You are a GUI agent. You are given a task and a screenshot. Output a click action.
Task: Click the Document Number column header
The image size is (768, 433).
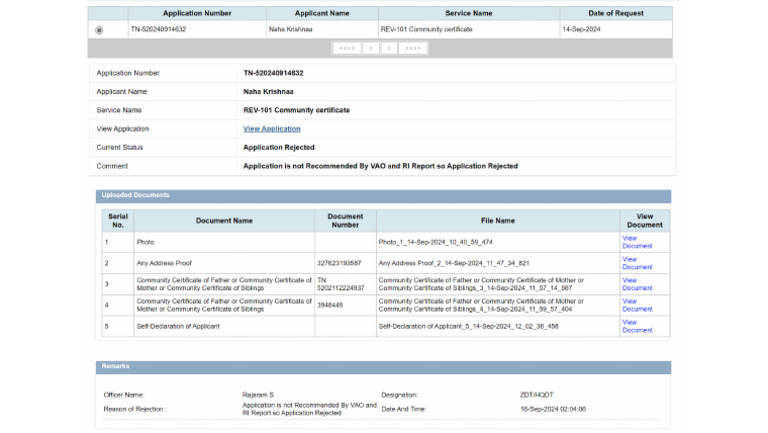pyautogui.click(x=345, y=220)
